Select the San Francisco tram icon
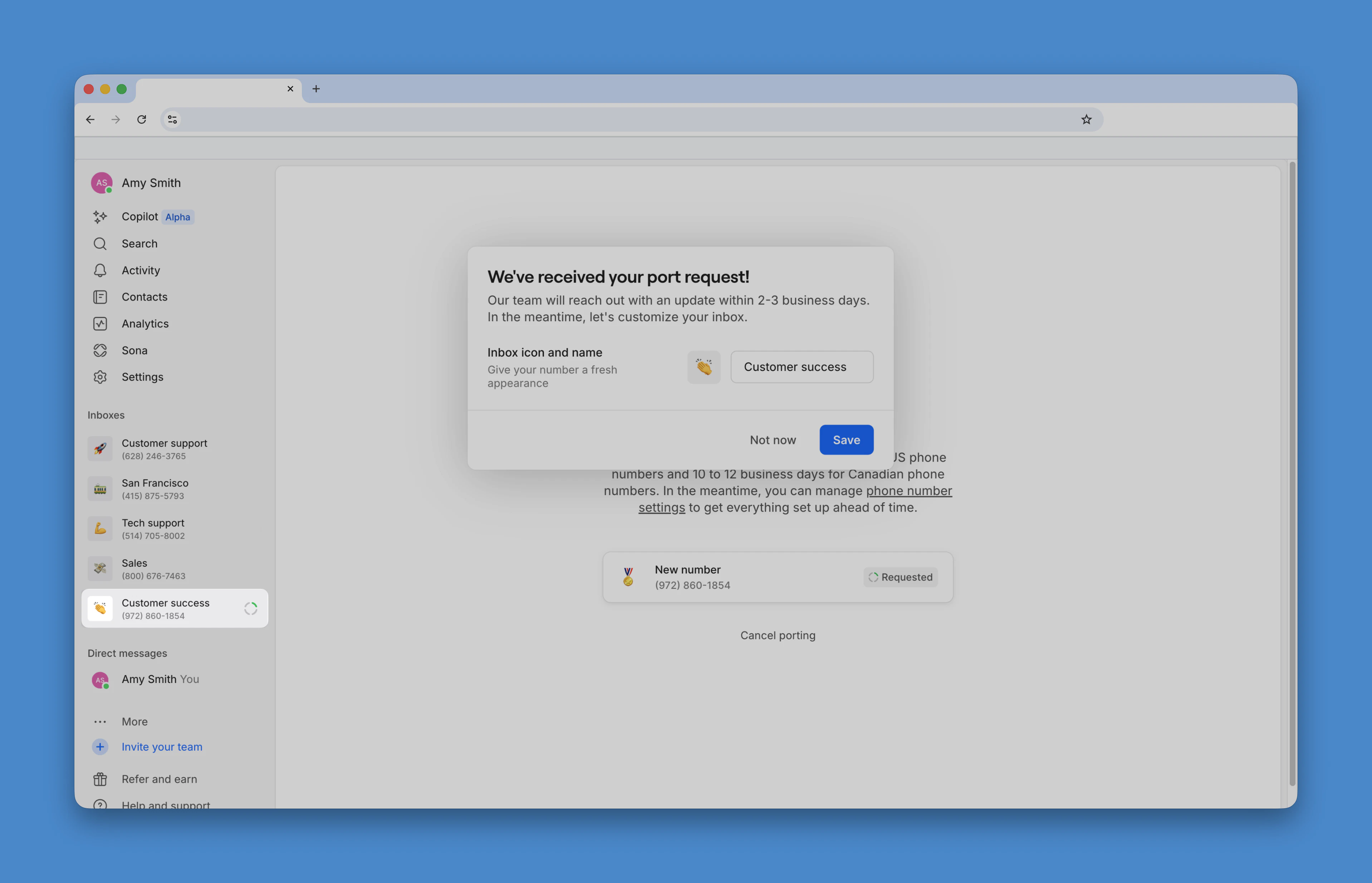The height and width of the screenshot is (883, 1372). click(100, 489)
